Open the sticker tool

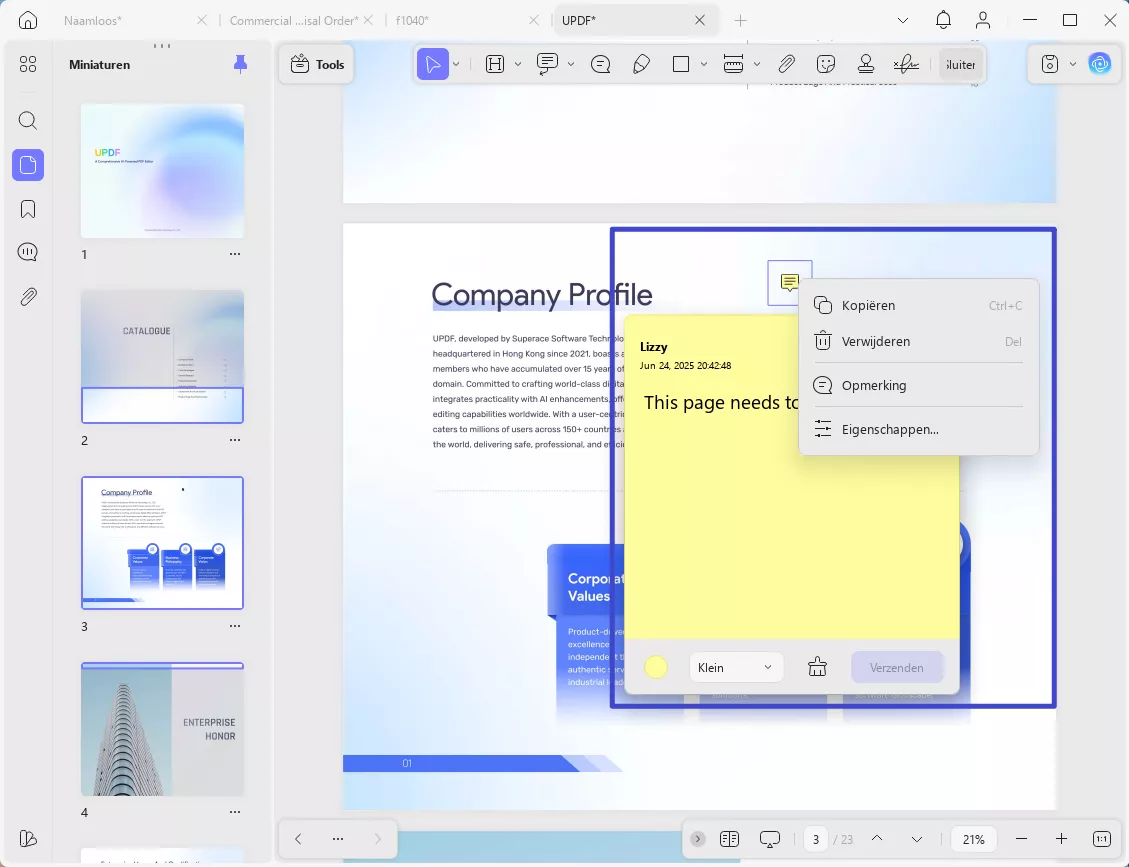coord(826,64)
